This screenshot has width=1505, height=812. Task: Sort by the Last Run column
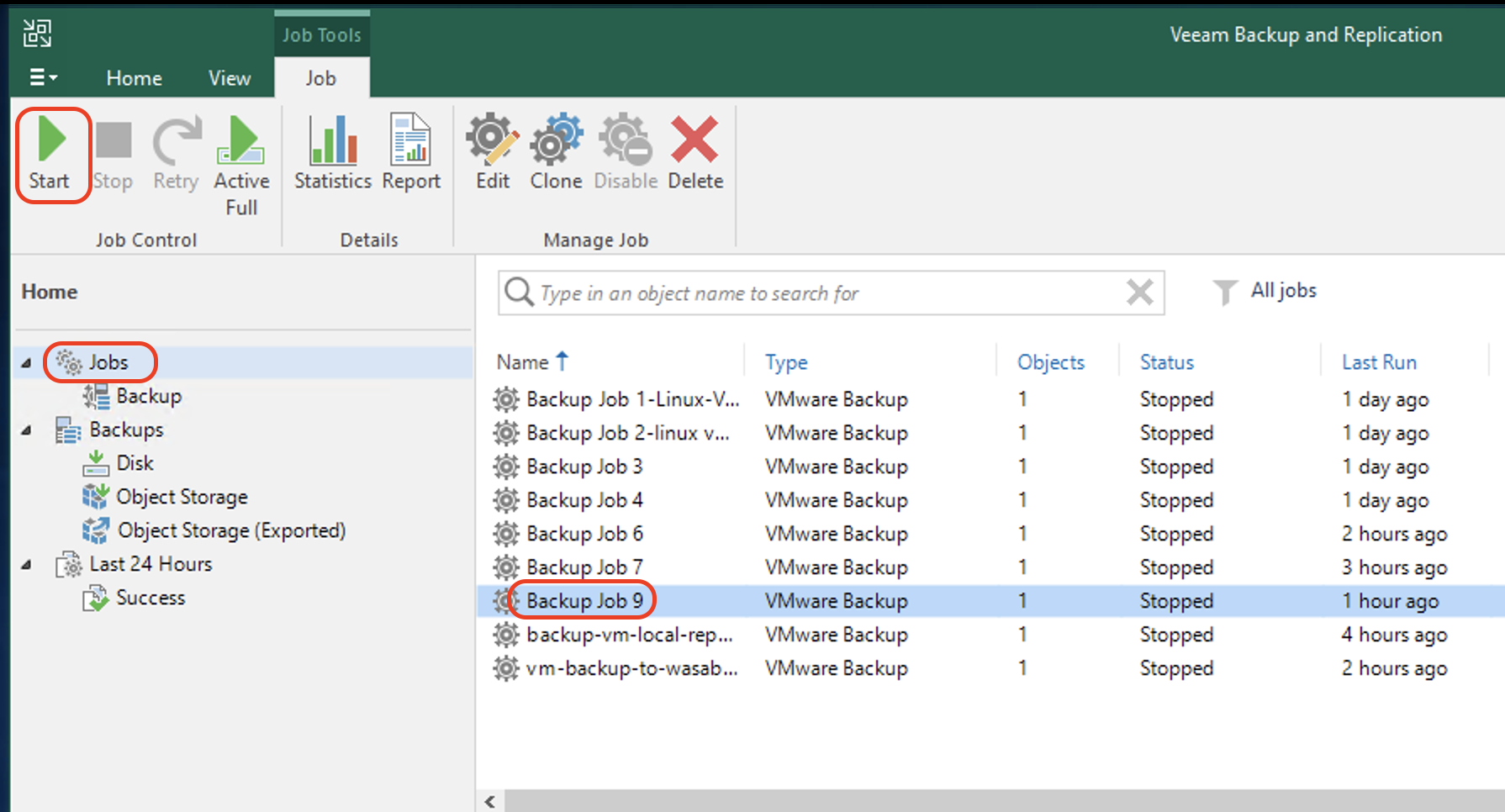pos(1379,362)
